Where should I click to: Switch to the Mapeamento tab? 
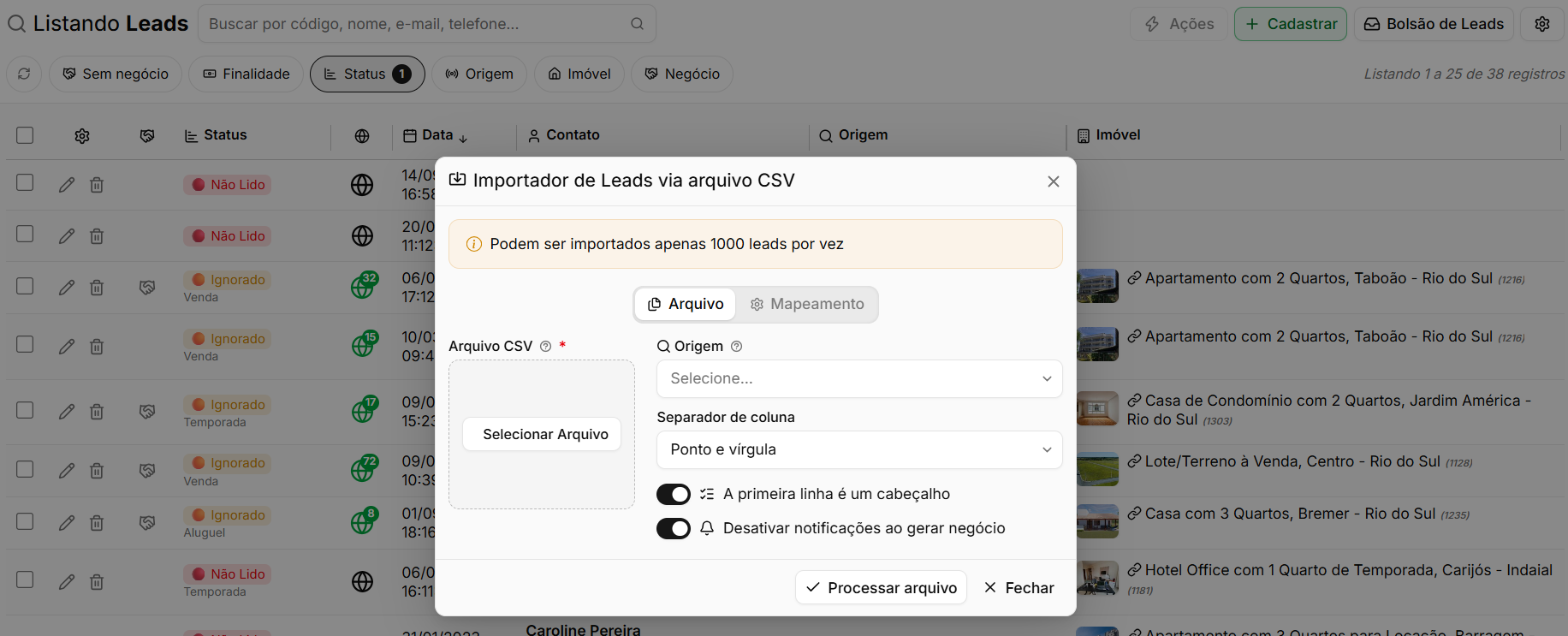(x=807, y=304)
